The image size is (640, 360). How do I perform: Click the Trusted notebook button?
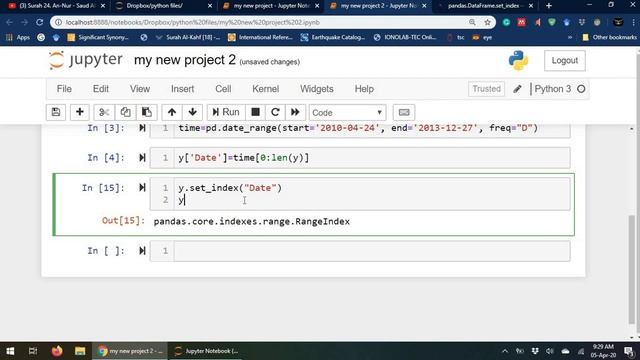[x=486, y=89]
